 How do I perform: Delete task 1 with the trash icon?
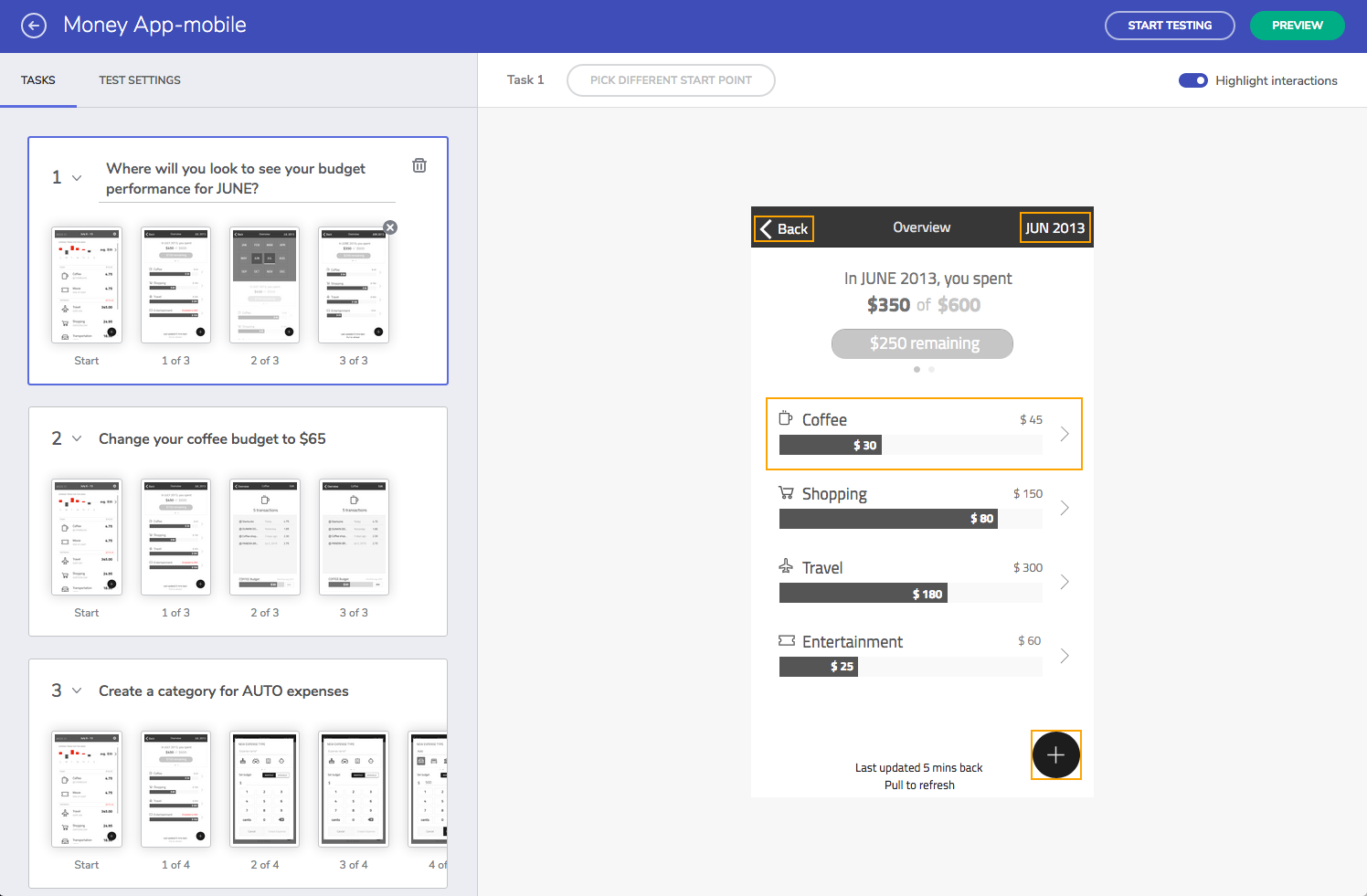point(419,165)
